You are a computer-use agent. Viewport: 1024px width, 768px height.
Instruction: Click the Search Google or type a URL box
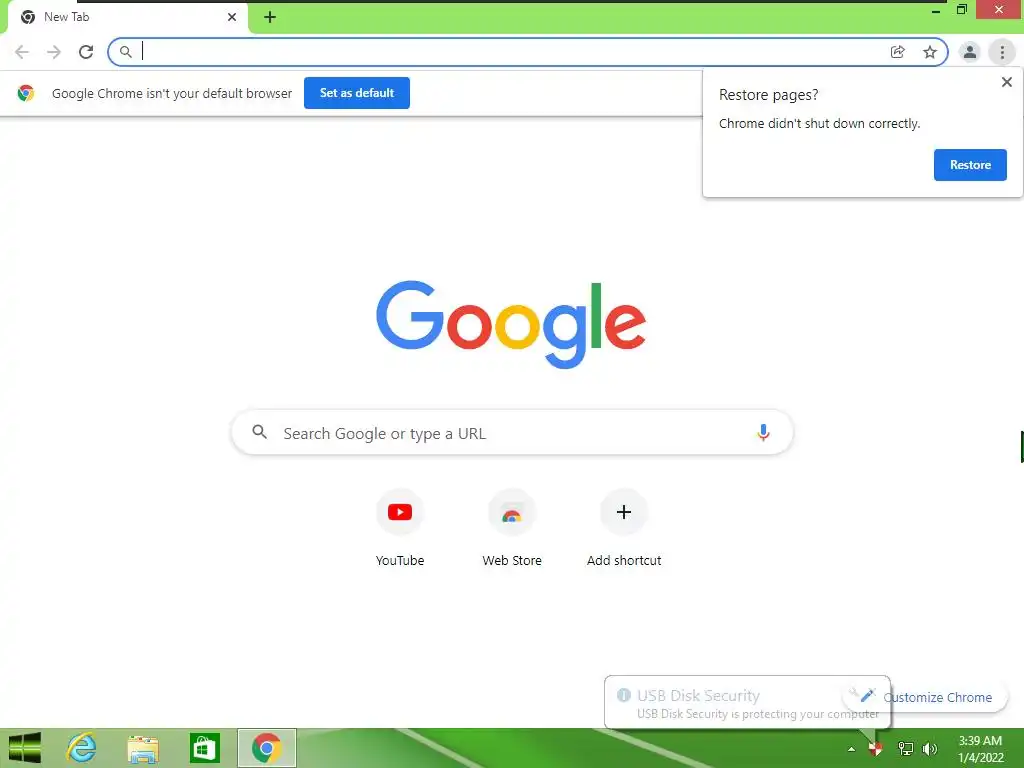512,432
